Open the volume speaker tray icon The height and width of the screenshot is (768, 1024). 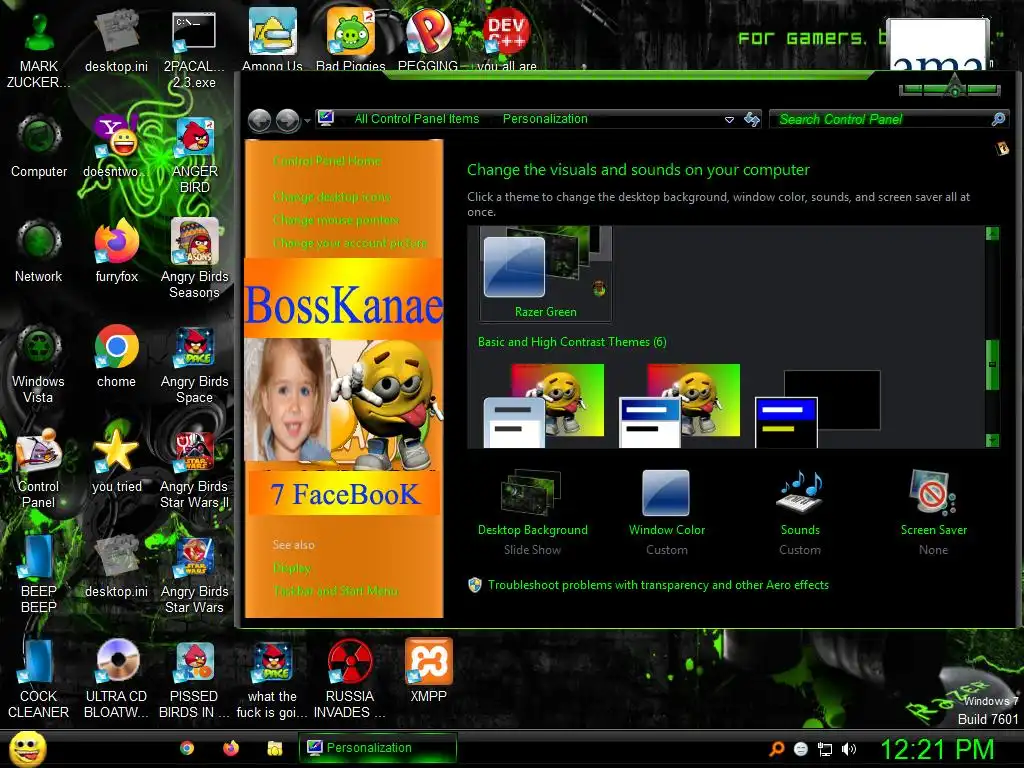[x=849, y=749]
